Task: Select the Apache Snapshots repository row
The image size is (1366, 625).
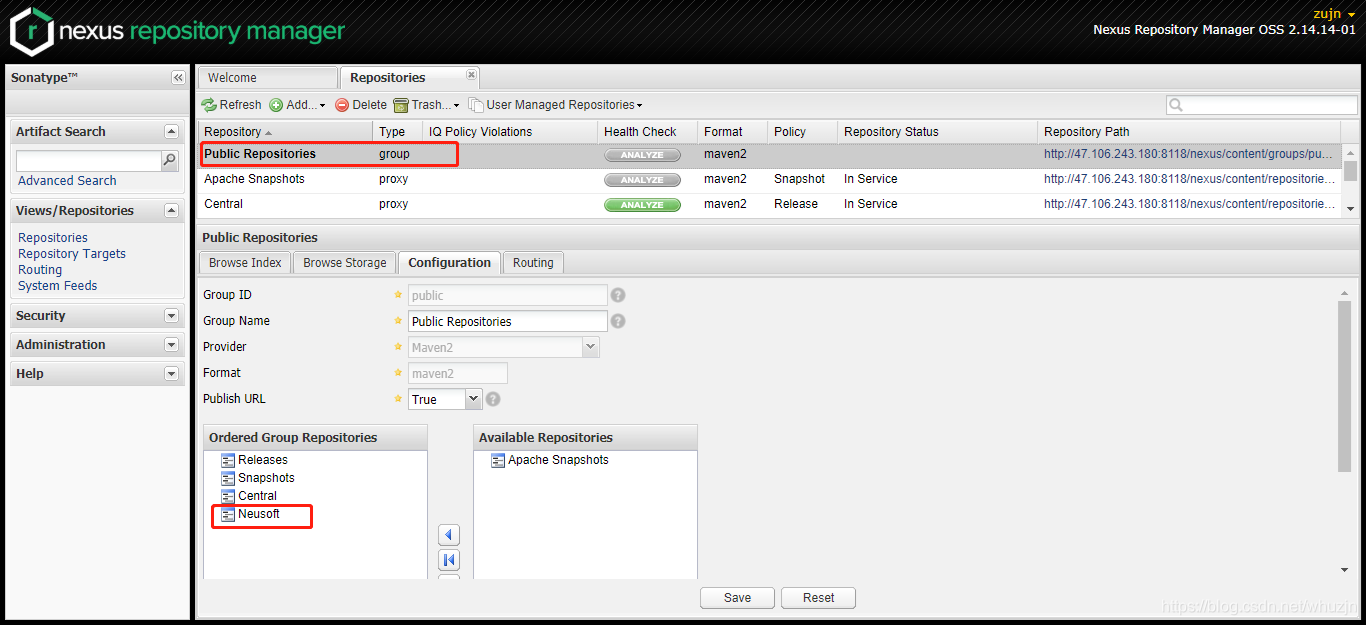Action: 769,180
